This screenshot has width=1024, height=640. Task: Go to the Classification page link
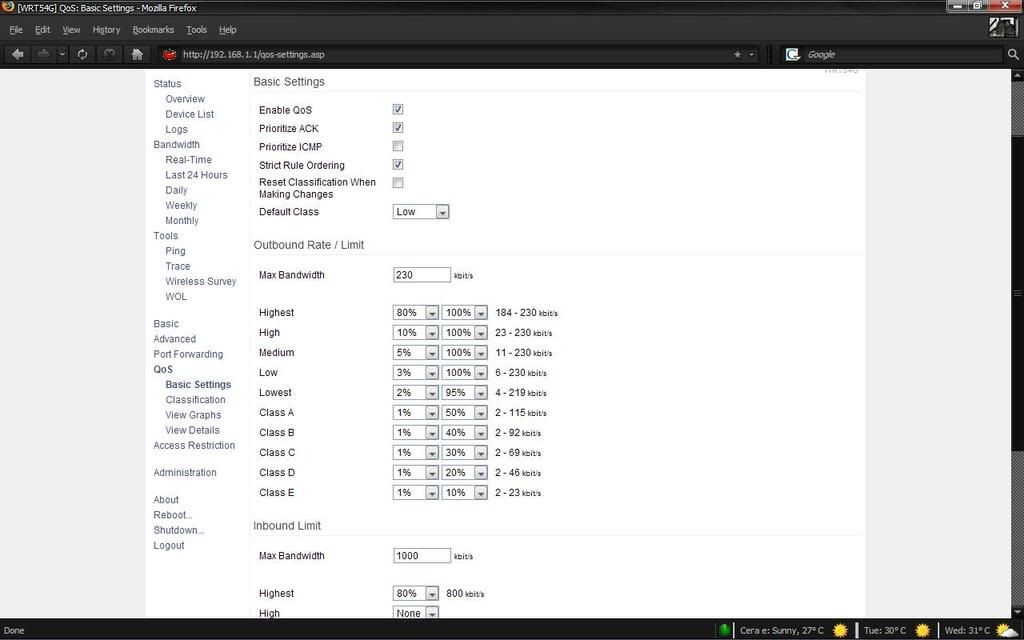pos(195,400)
